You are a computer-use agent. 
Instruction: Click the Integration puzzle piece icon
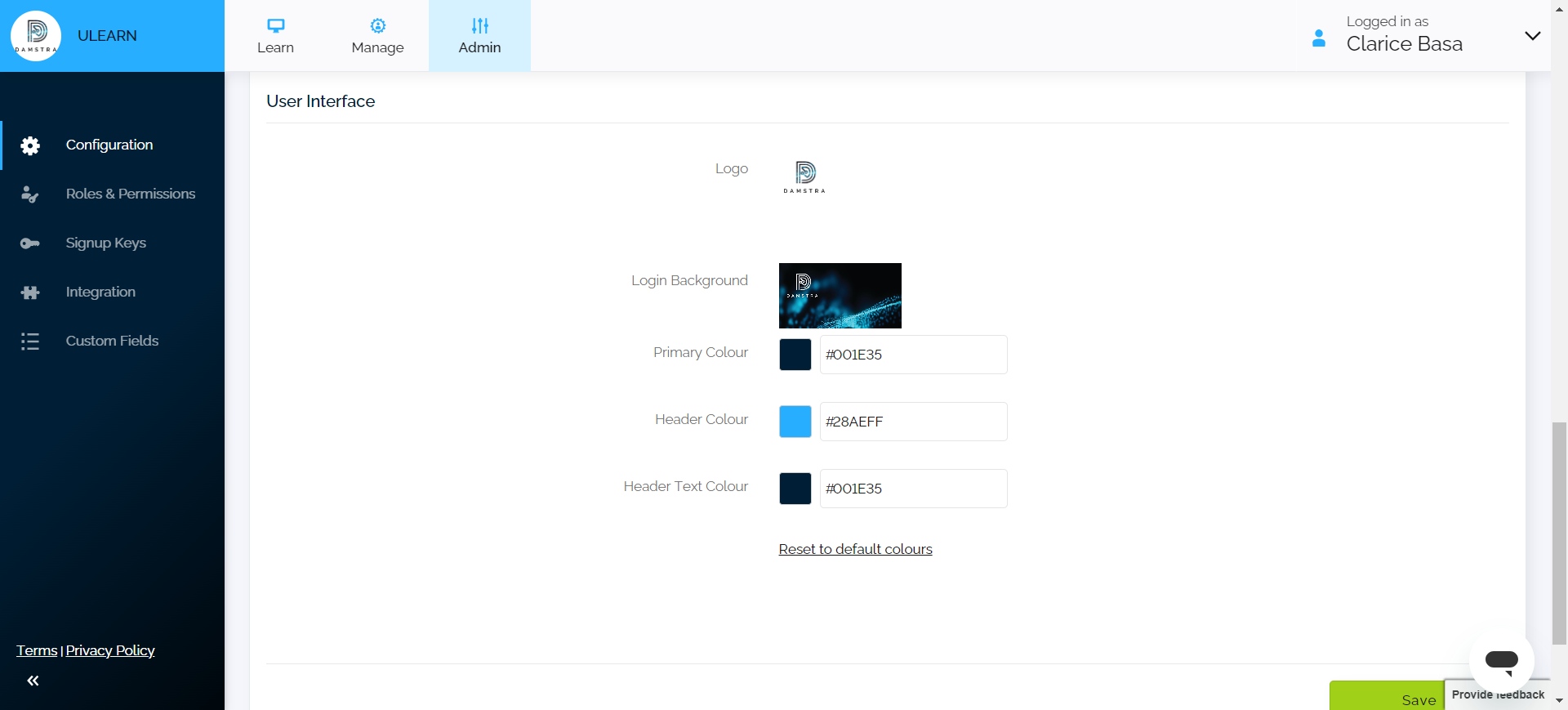30,292
